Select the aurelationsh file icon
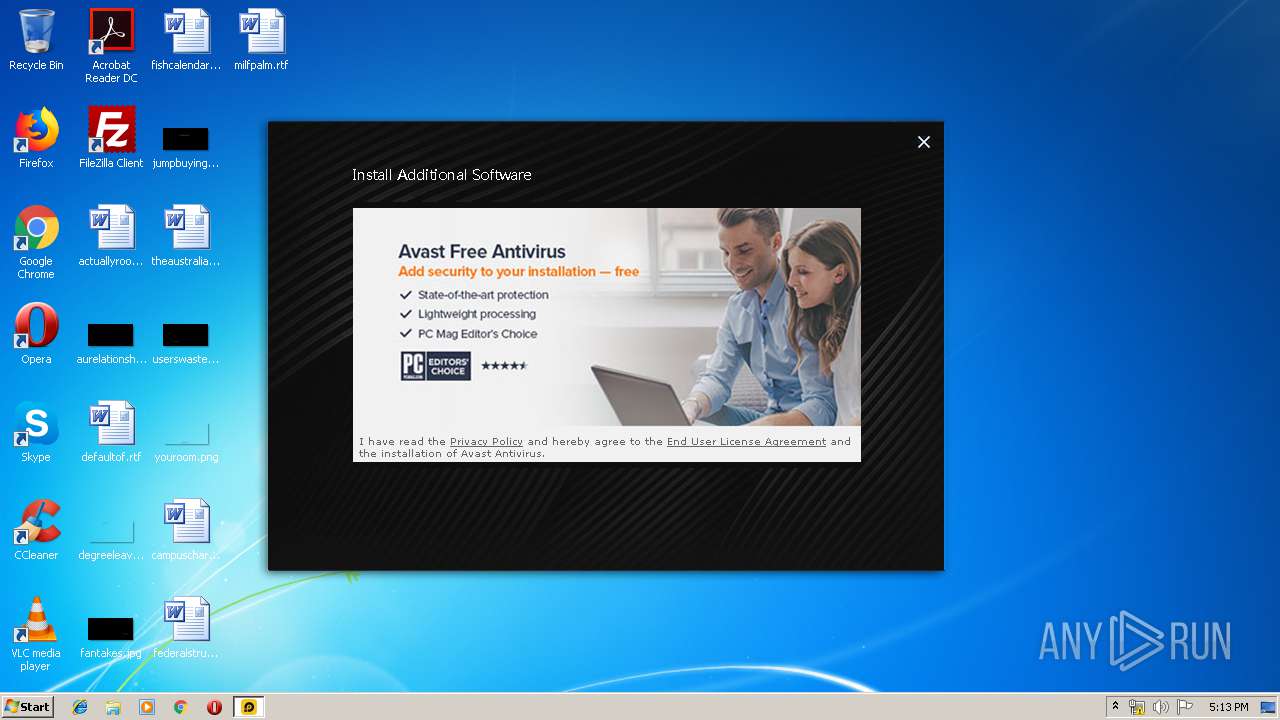Screen dimensions: 1280x720 pos(111,342)
